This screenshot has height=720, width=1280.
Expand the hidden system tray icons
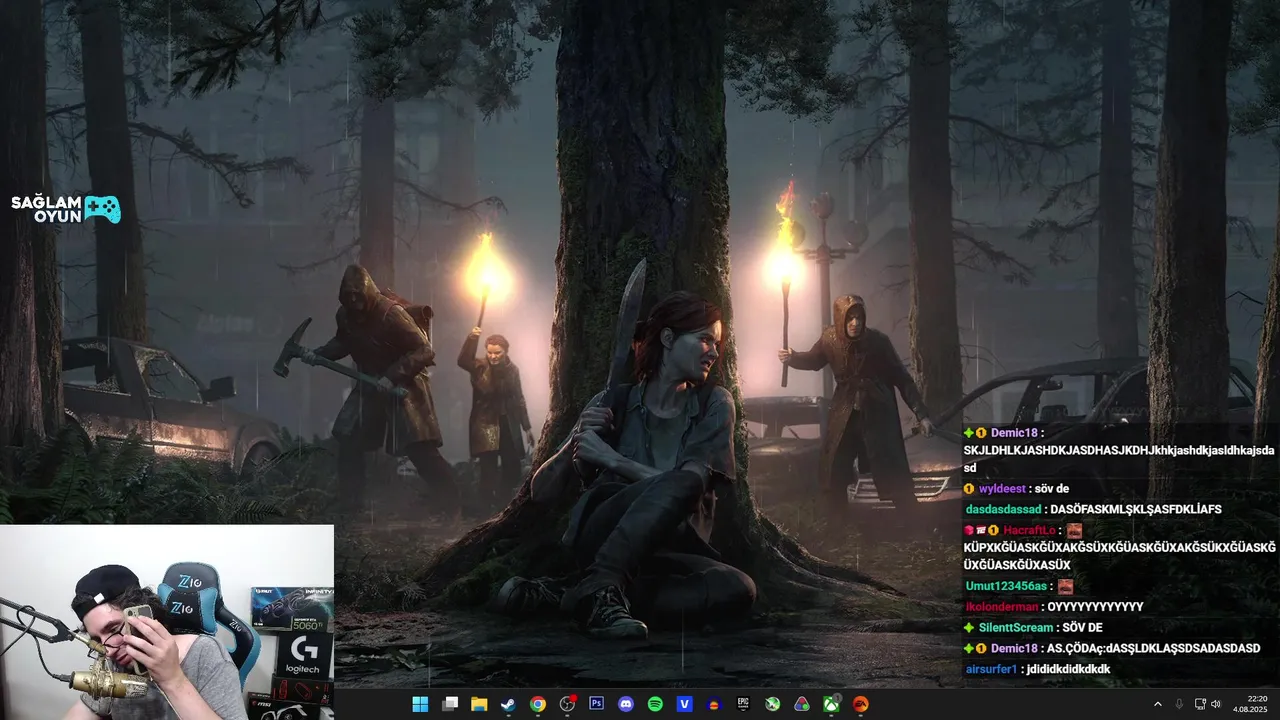pos(1158,704)
